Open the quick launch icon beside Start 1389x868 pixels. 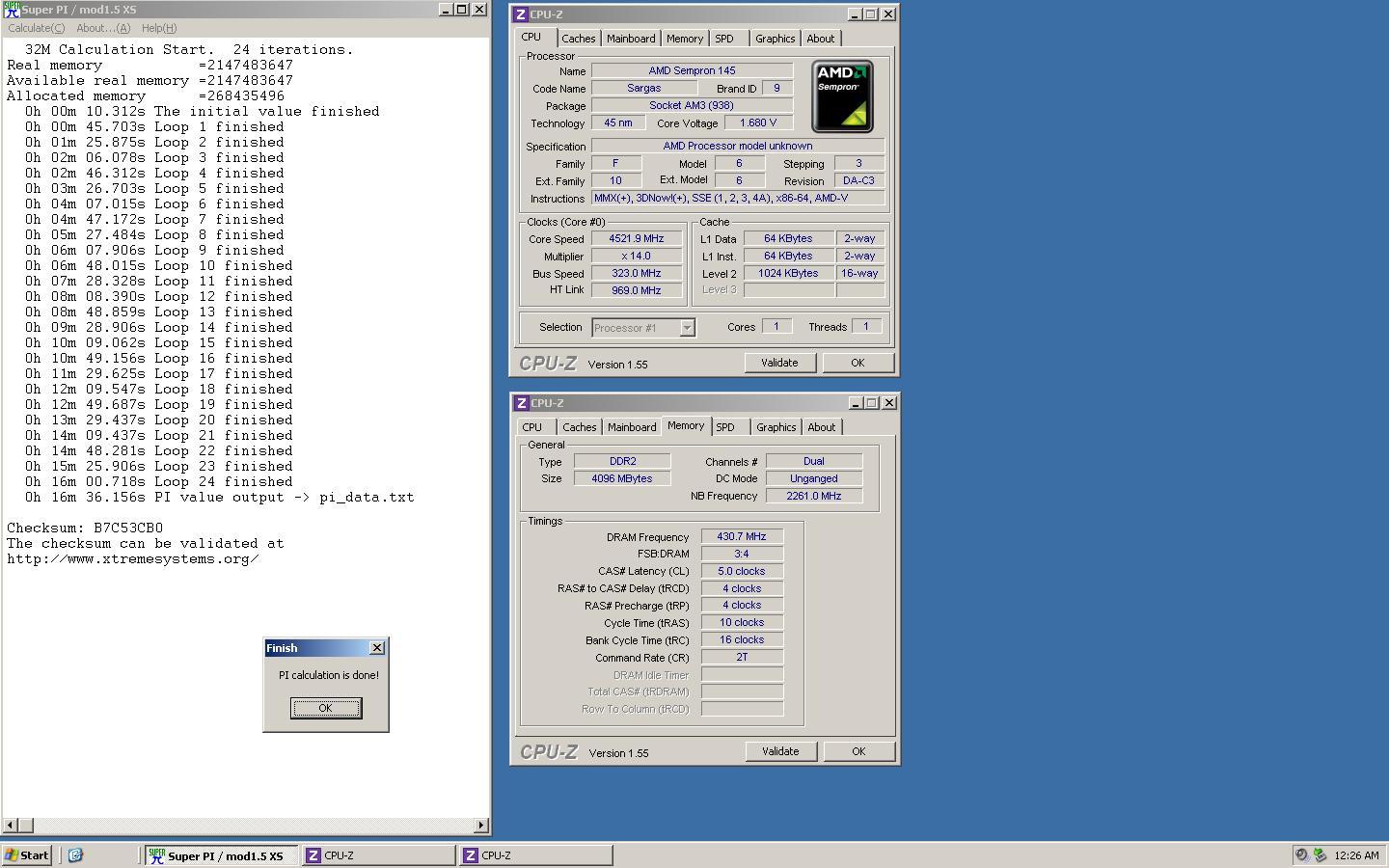[x=75, y=855]
